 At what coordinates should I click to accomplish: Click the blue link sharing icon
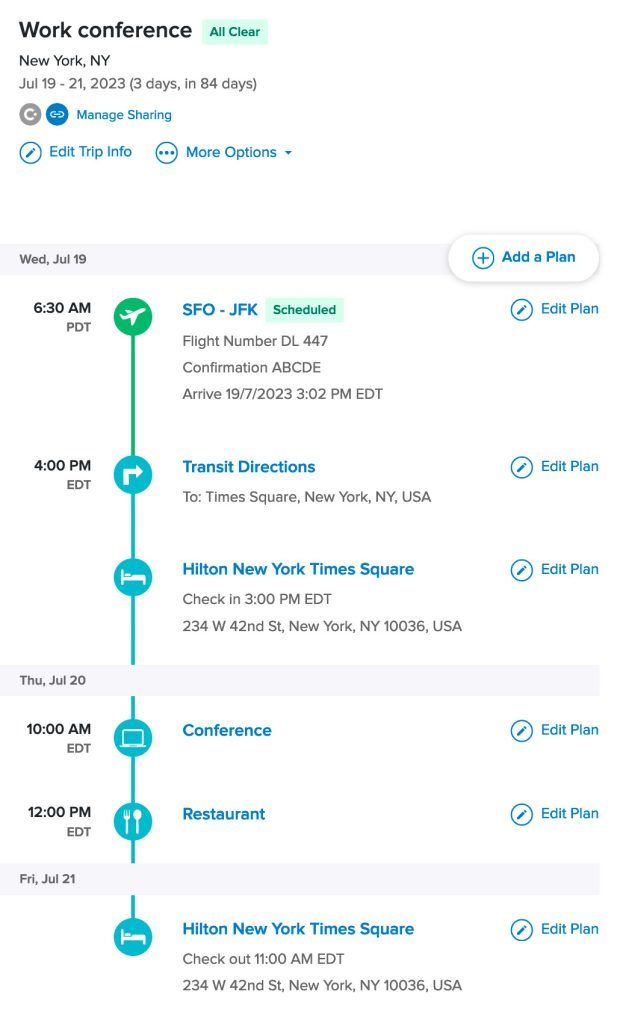(x=57, y=115)
